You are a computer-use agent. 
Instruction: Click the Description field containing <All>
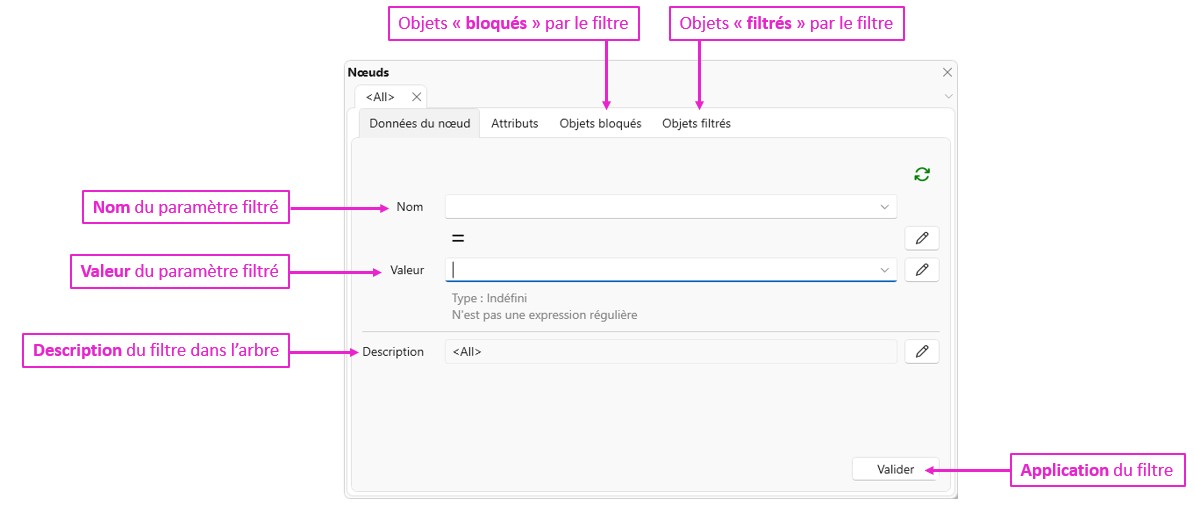coord(671,352)
